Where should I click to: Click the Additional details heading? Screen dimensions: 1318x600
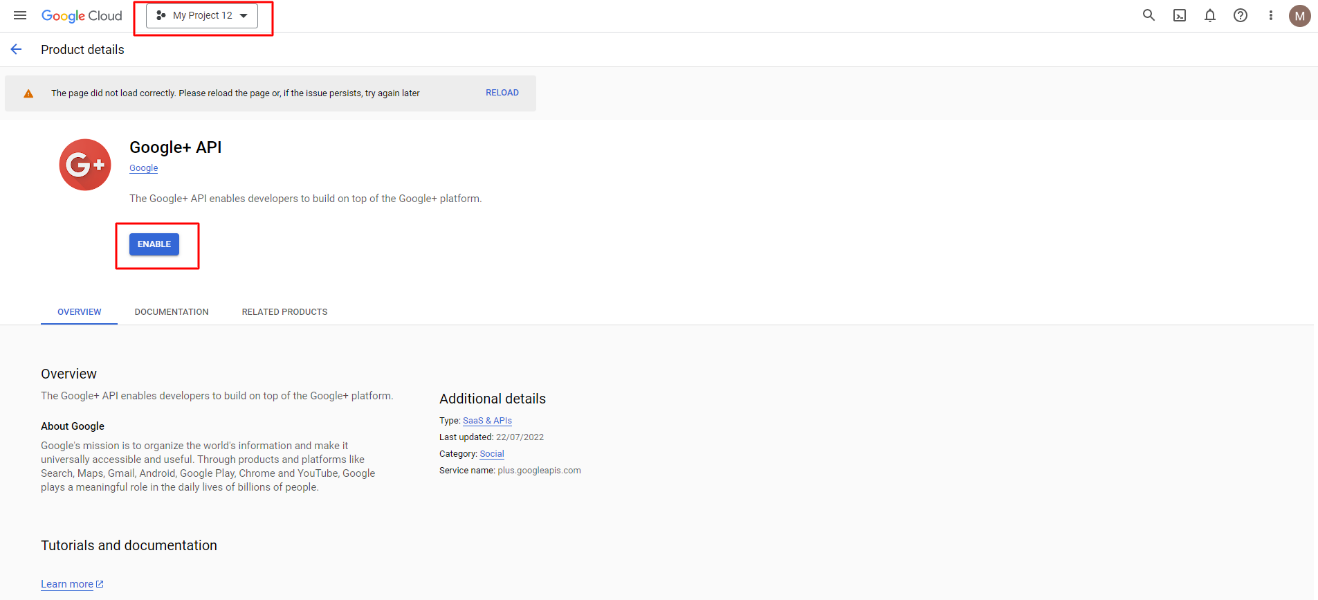[x=493, y=399]
